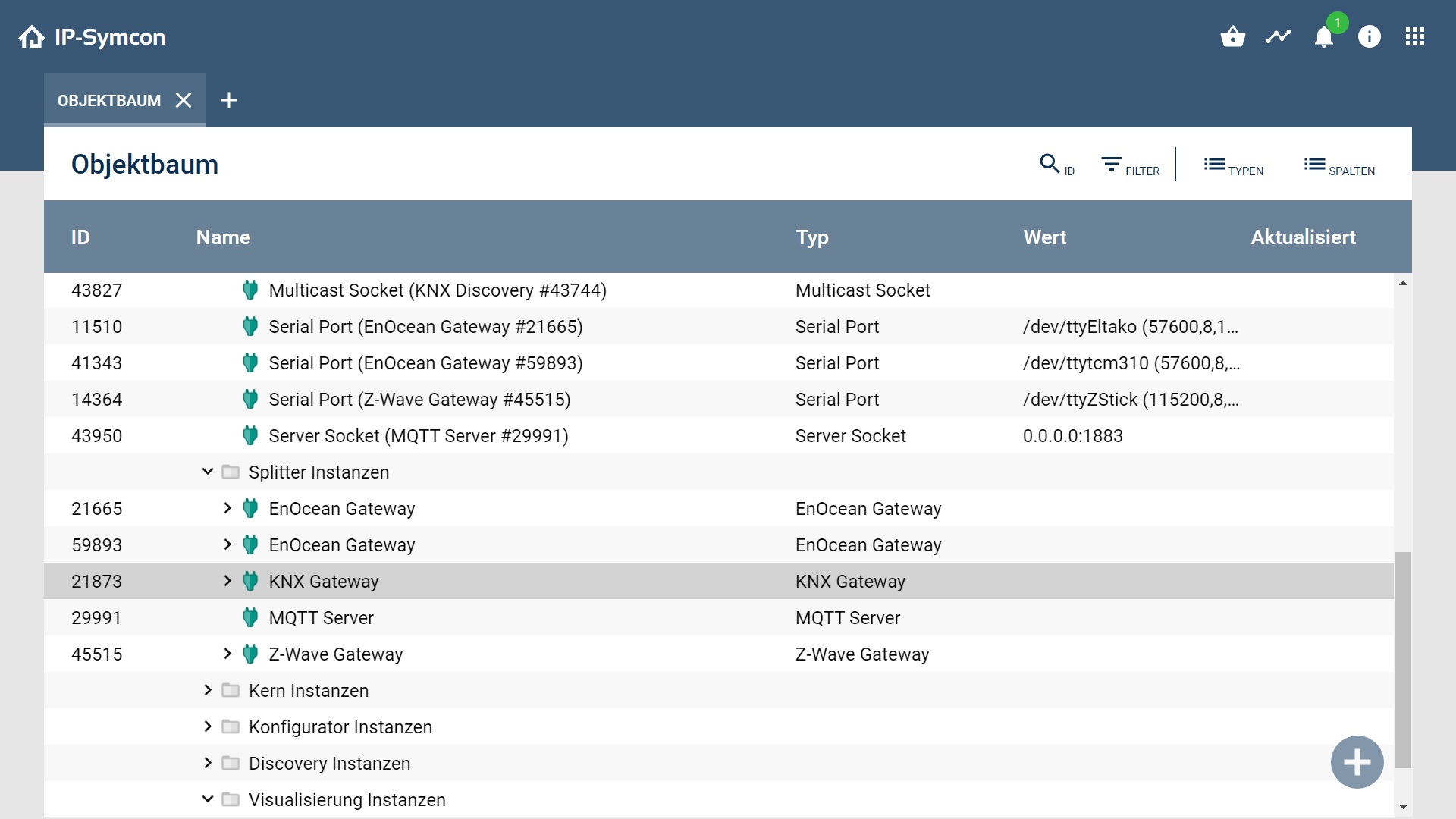
Task: Open the info icon
Action: [x=1370, y=36]
